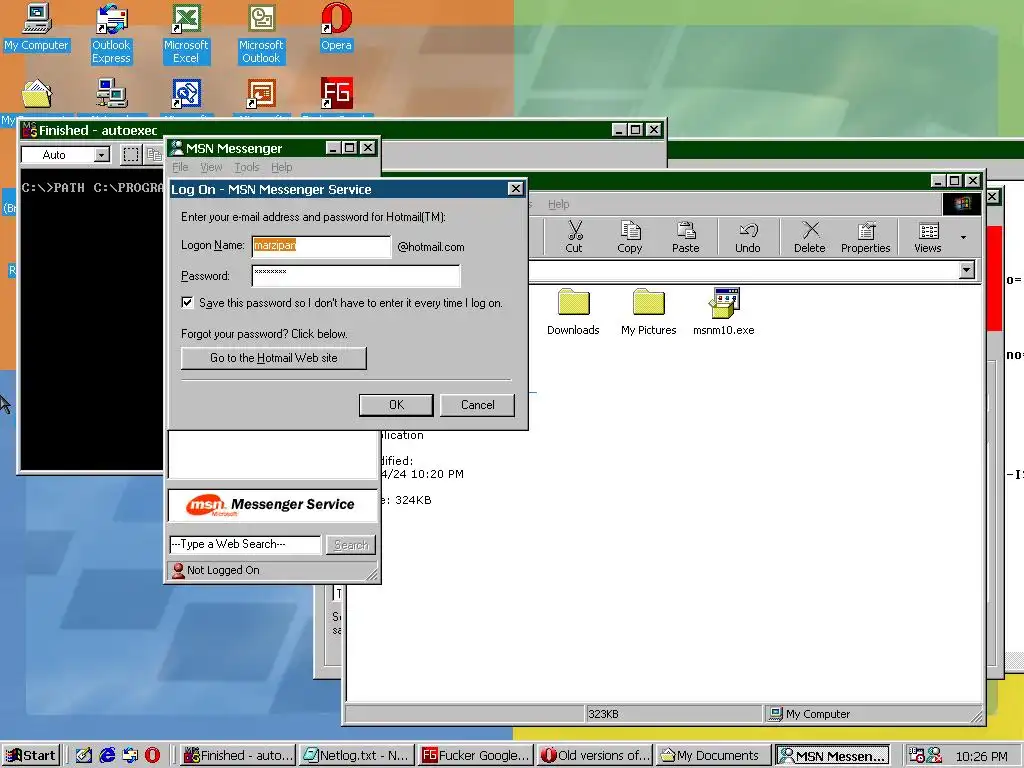
Task: Select the red FG desktop shortcut icon
Action: (337, 93)
